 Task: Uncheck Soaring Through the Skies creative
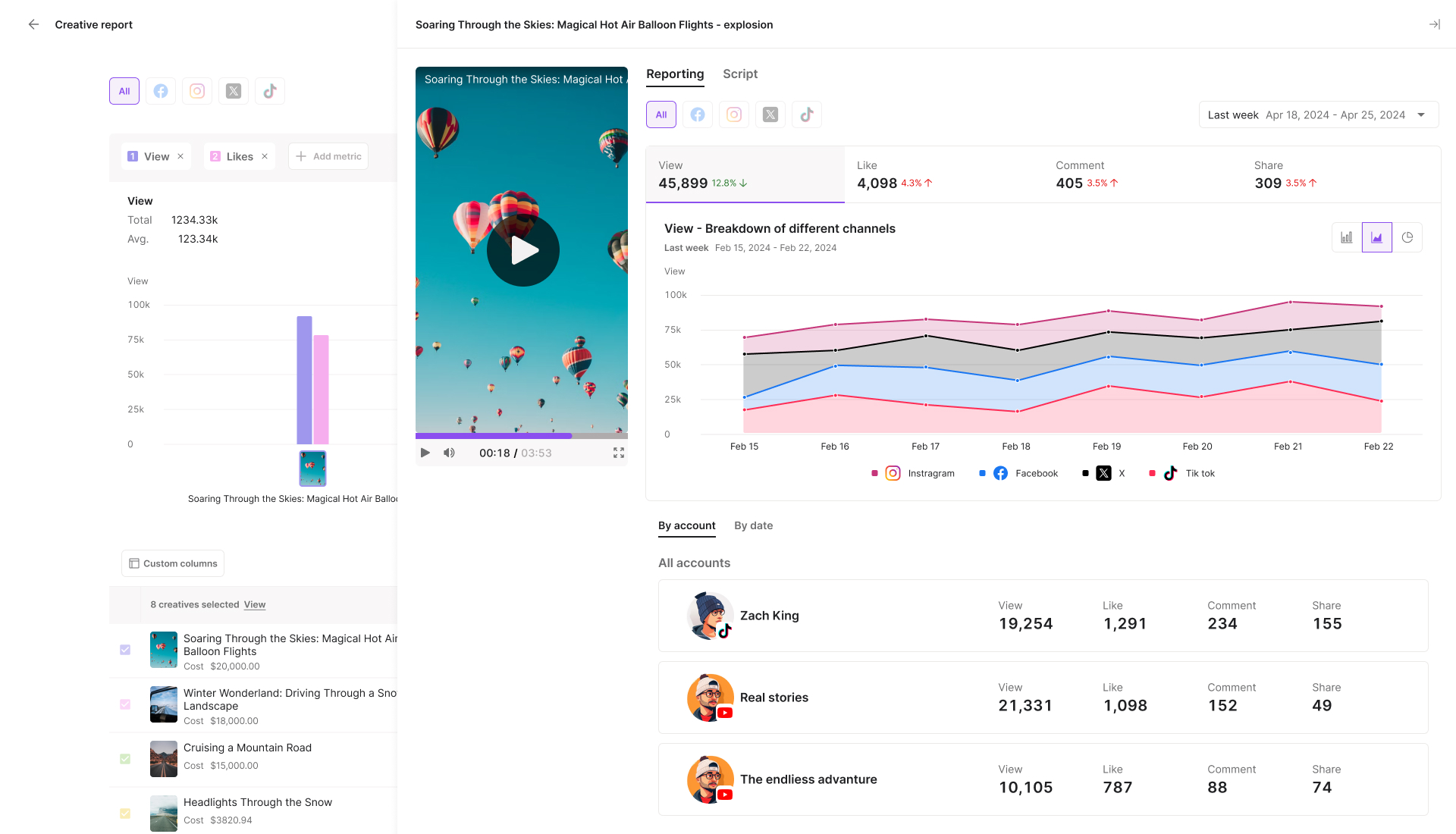click(x=125, y=650)
